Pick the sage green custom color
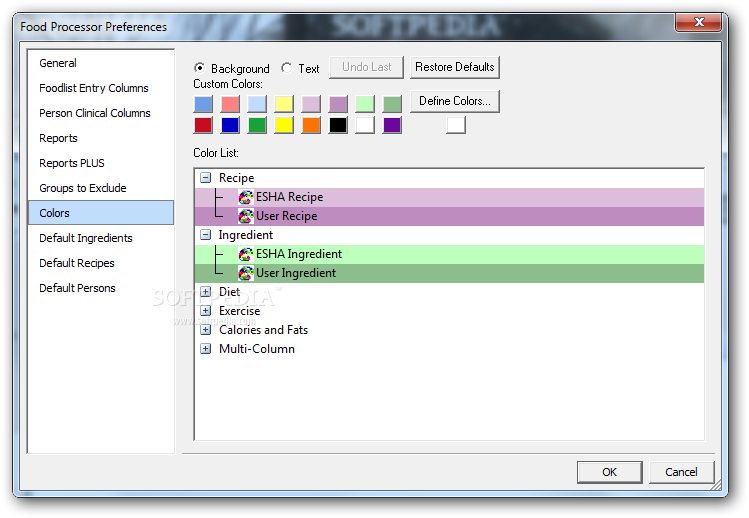 point(392,104)
